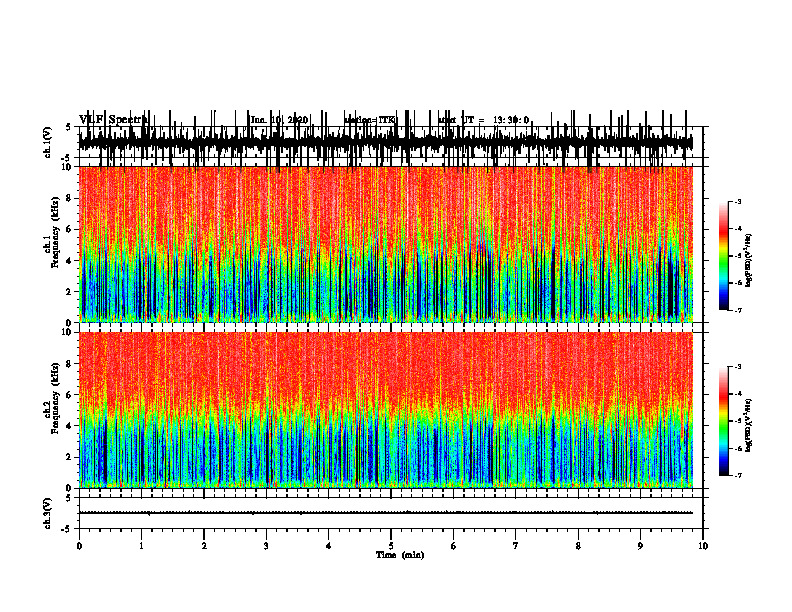Viewport: 792px width, 612px height.
Task: Click the time axis tick label "10"
Action: (x=703, y=546)
